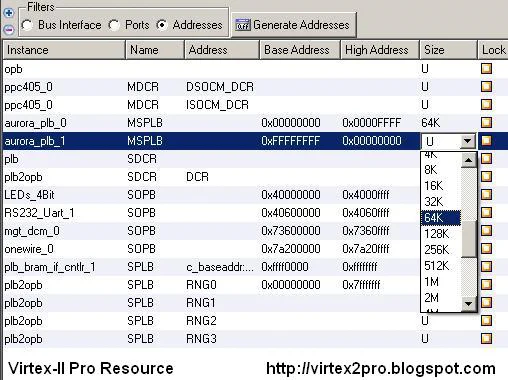
Task: Toggle lock checkbox for onewire_0 row
Action: coord(486,248)
